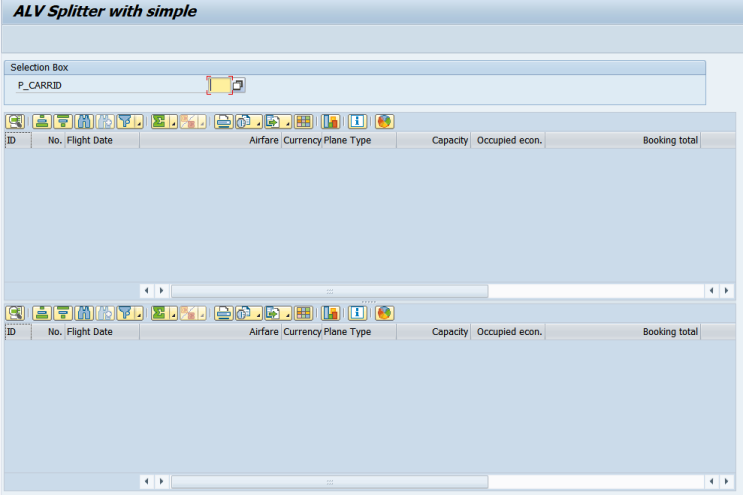Click Find Next icon in lower grid toolbar
Screen dimensions: 743x495
click(x=105, y=313)
